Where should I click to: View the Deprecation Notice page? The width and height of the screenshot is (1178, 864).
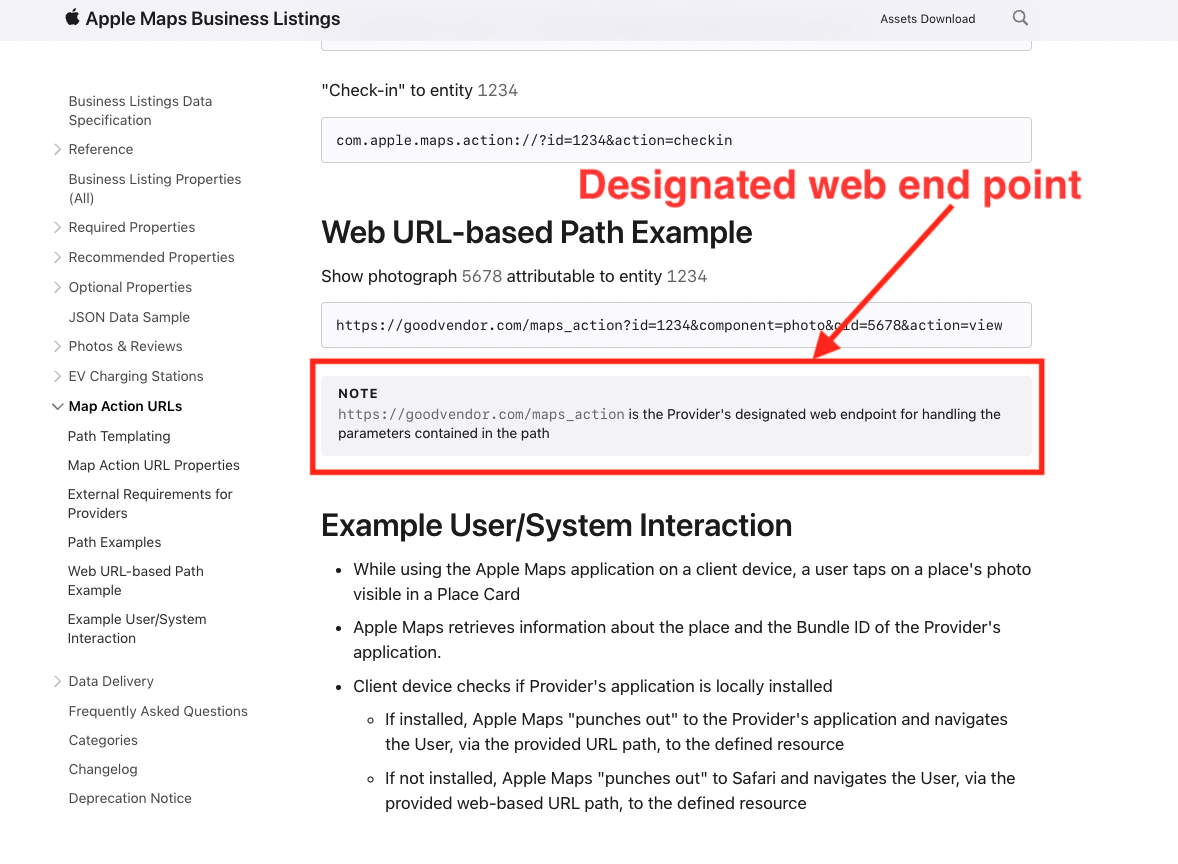[x=130, y=798]
